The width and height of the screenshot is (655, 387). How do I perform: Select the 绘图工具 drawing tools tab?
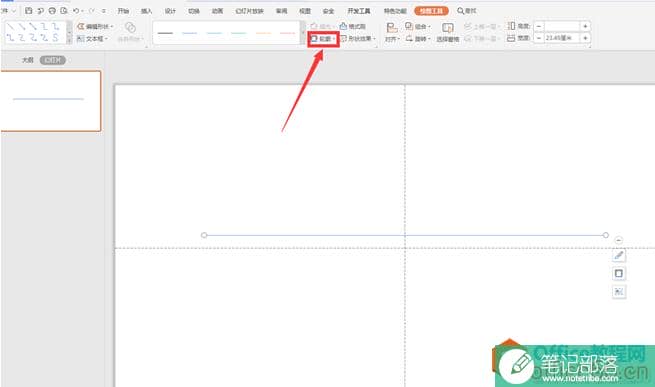pyautogui.click(x=432, y=11)
